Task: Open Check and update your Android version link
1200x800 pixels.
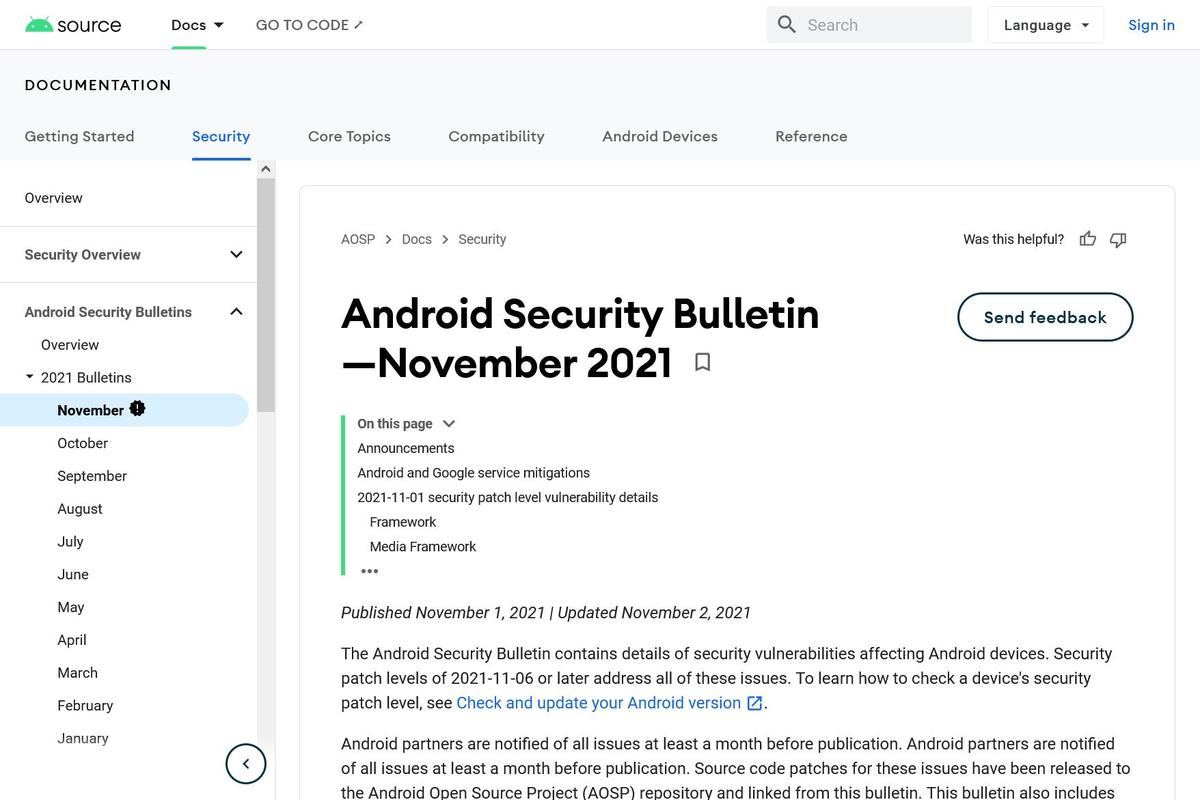Action: click(609, 703)
